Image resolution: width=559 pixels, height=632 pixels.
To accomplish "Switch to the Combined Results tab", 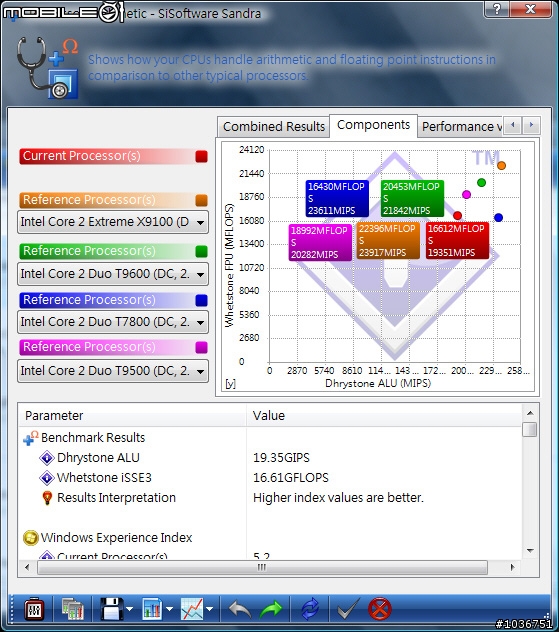I will (274, 127).
